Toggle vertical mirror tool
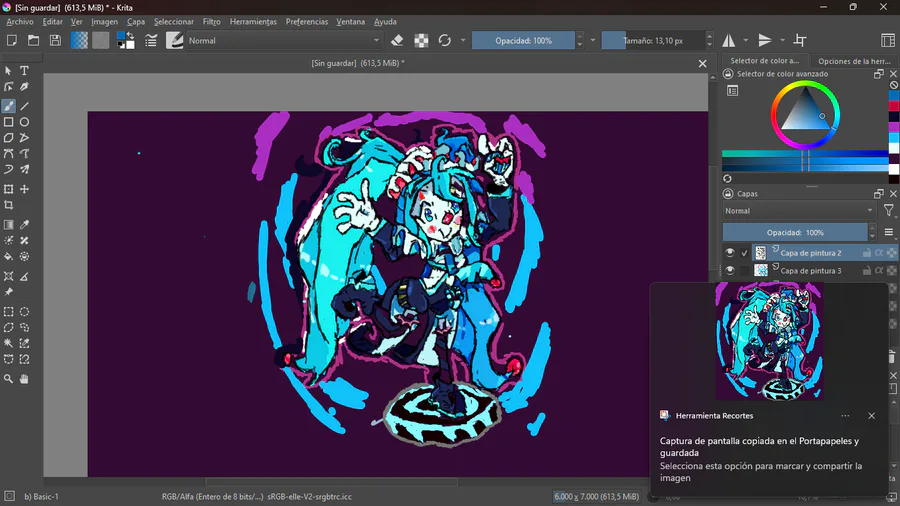The image size is (900, 506). (x=765, y=40)
